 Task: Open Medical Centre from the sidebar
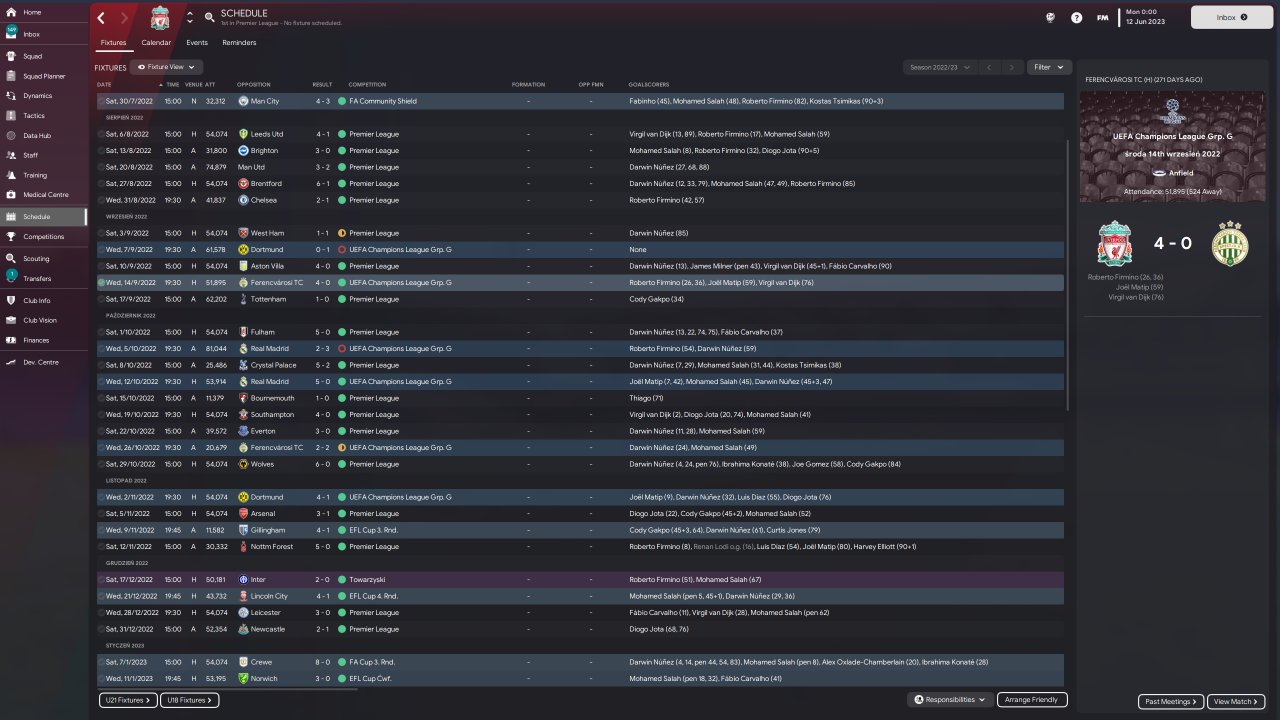(x=46, y=194)
